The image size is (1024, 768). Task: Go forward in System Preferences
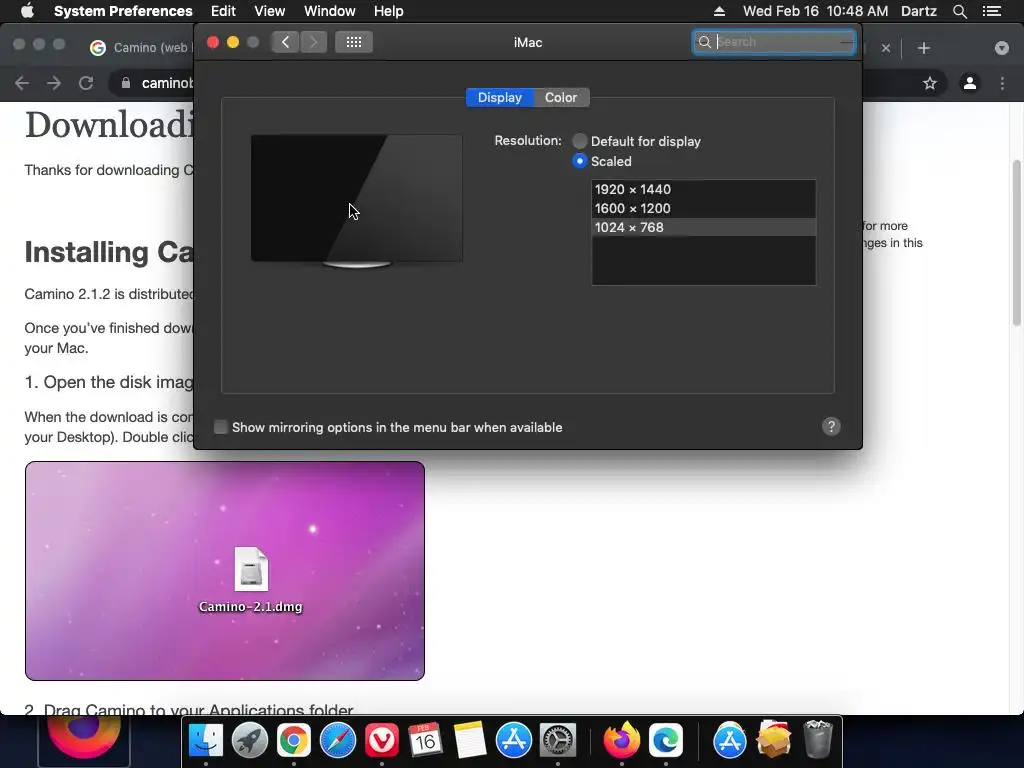(x=313, y=42)
